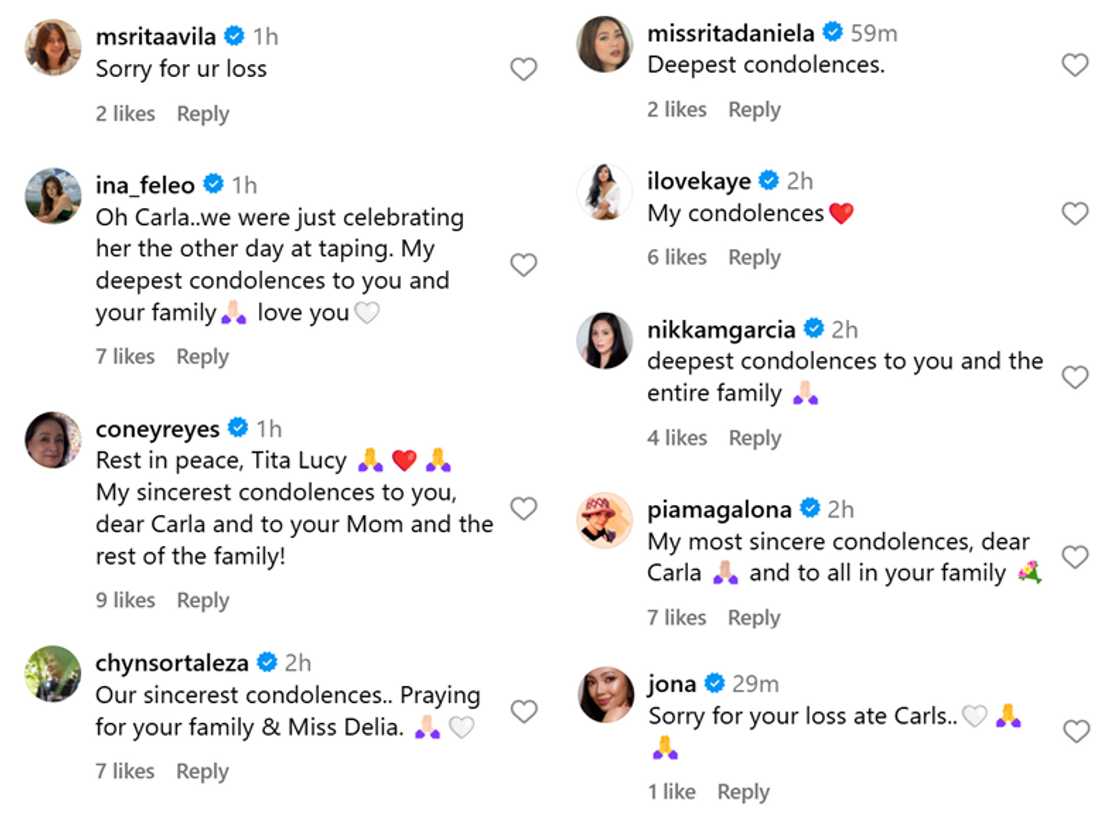Open the nikkamgarcia username link
The width and height of the screenshot is (1120, 827).
click(721, 330)
